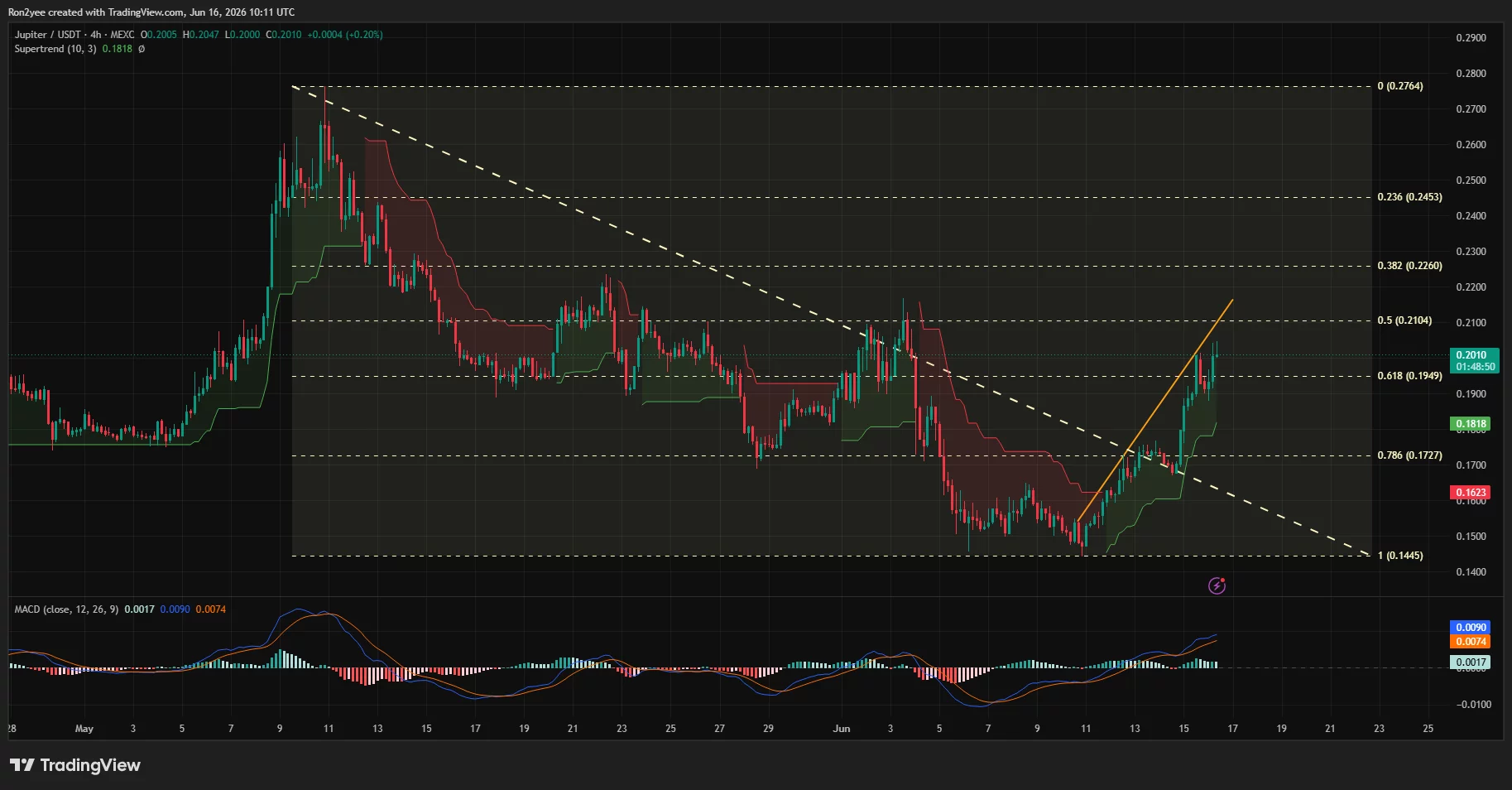This screenshot has width=1512, height=790.
Task: Click the Supertrend value 0.1818 in the legend
Action: pos(118,49)
